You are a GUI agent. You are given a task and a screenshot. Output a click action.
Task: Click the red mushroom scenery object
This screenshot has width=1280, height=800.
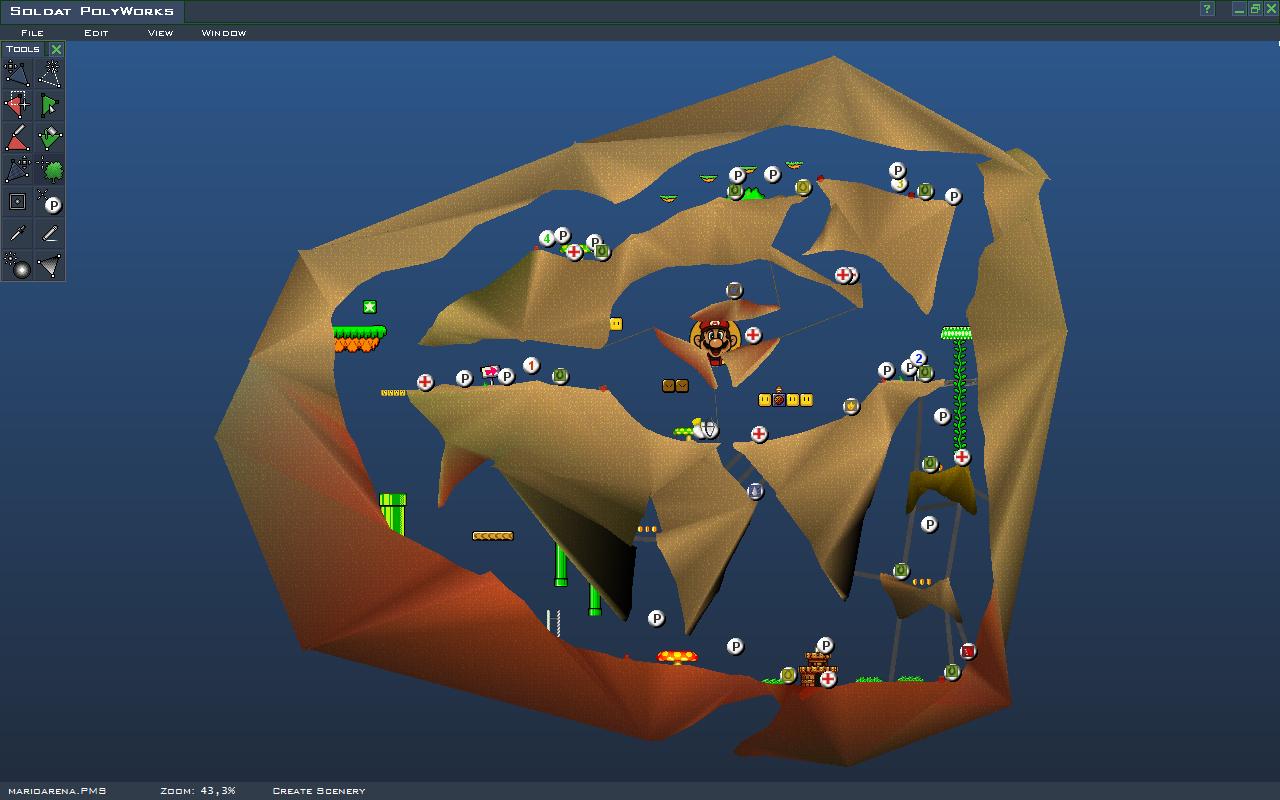677,657
